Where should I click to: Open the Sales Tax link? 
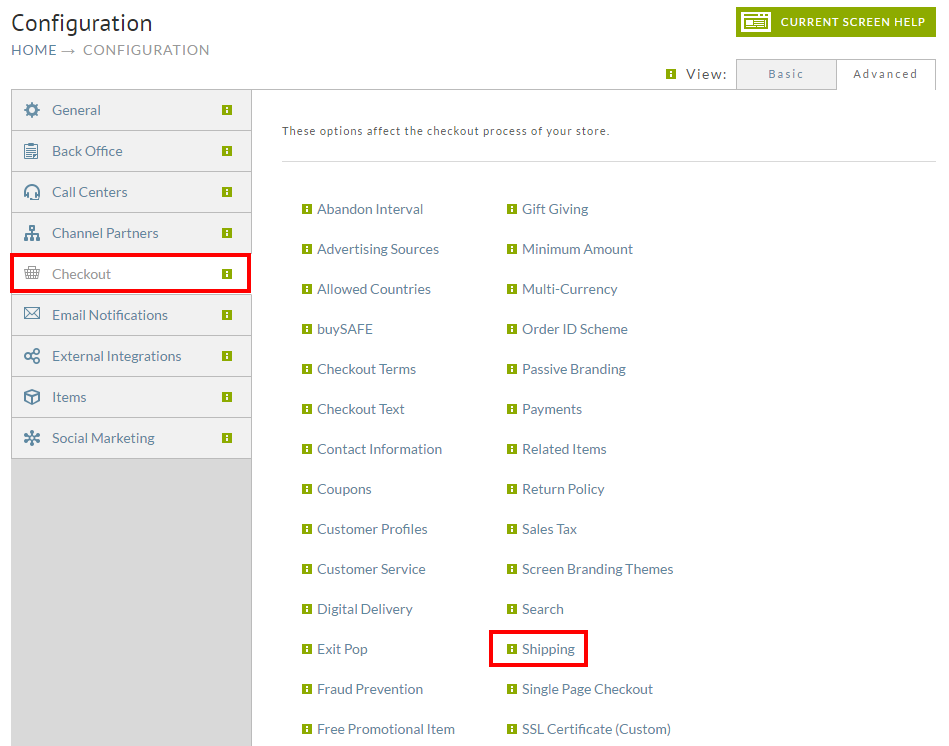[x=550, y=529]
